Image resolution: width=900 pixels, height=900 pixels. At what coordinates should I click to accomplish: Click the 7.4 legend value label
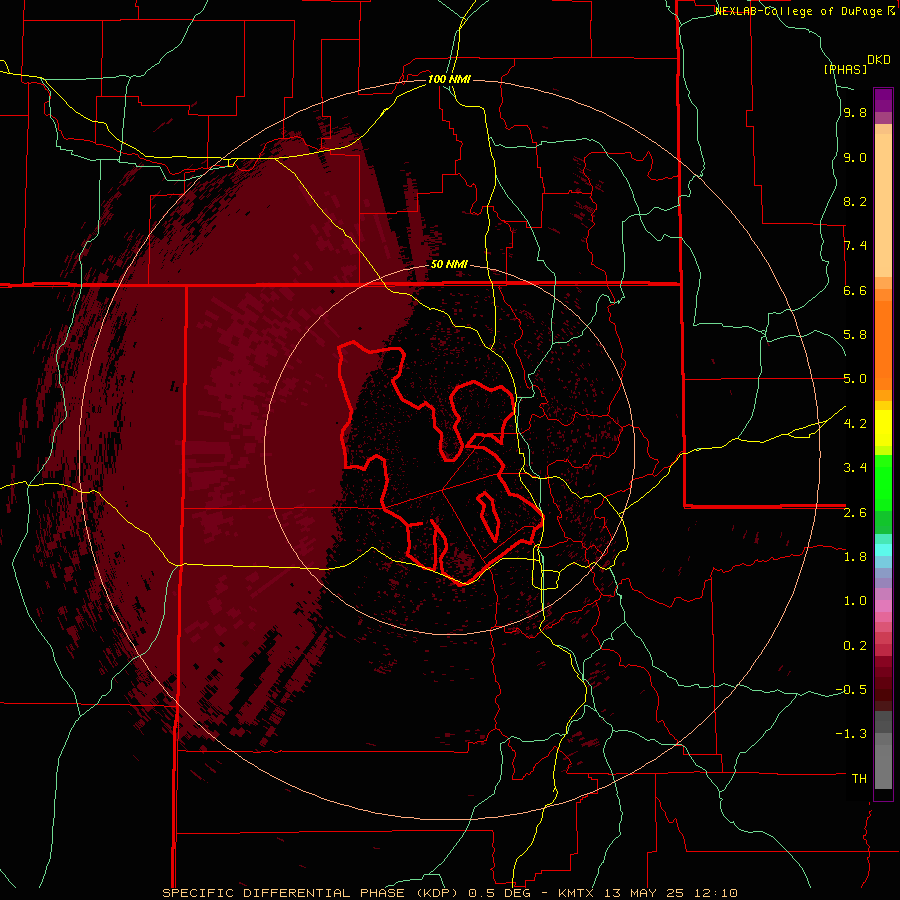(x=855, y=246)
